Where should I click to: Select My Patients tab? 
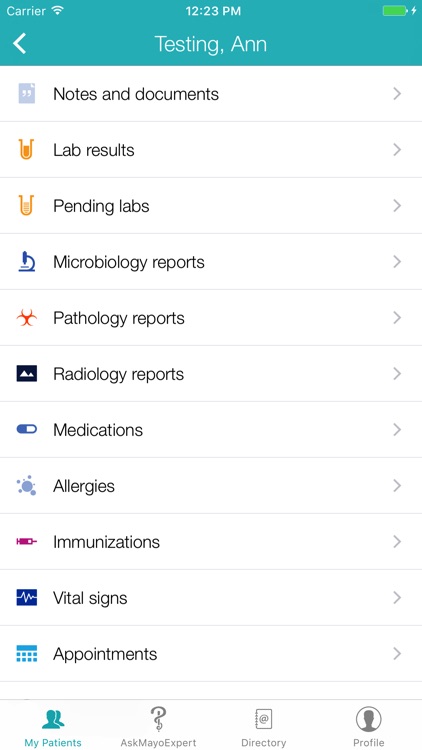pyautogui.click(x=53, y=727)
